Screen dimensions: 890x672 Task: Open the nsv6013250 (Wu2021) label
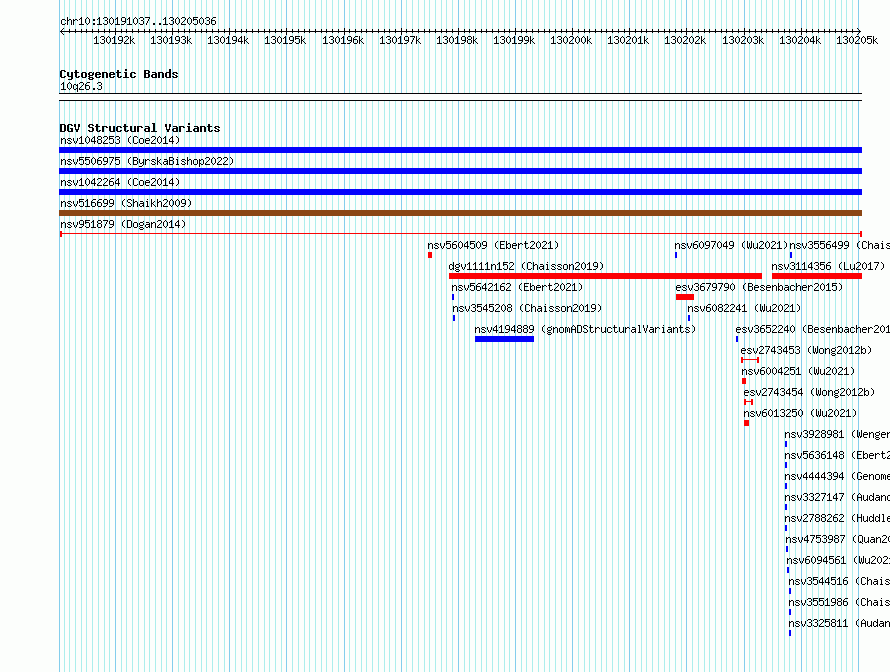pyautogui.click(x=800, y=413)
